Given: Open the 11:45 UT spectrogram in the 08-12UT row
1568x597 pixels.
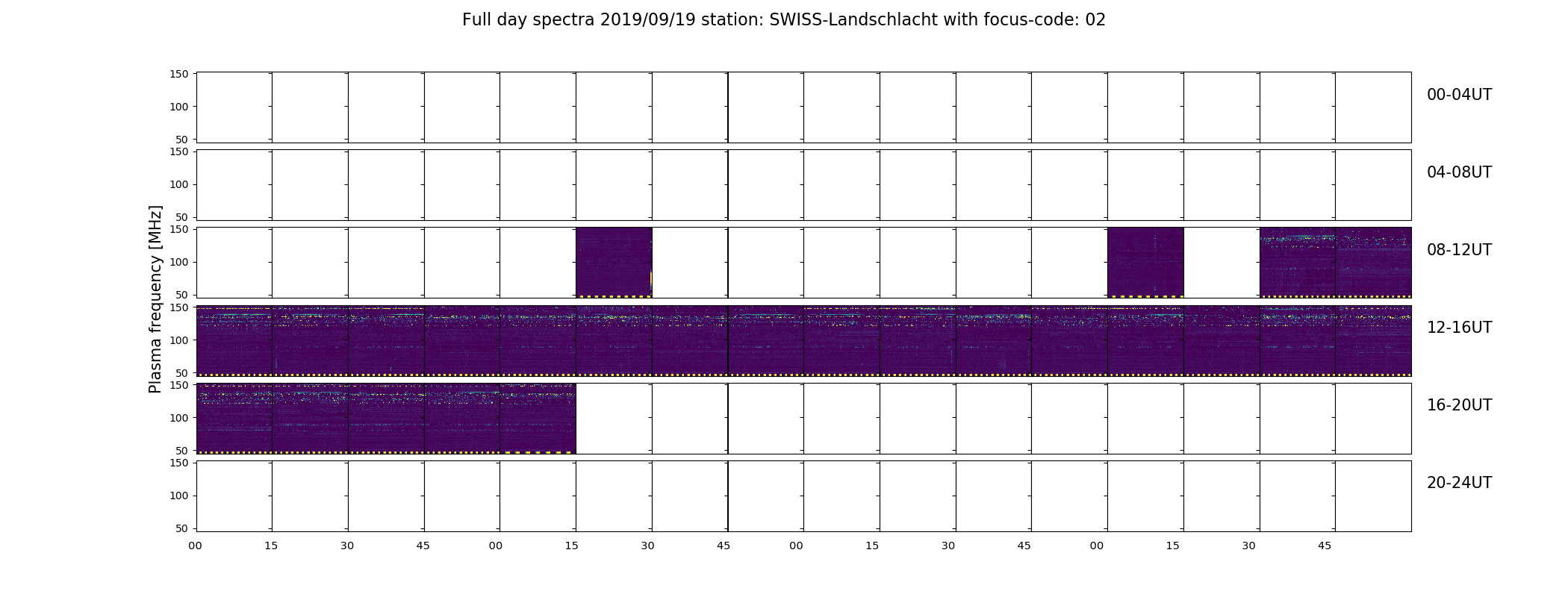Looking at the screenshot, I should pos(1373,263).
